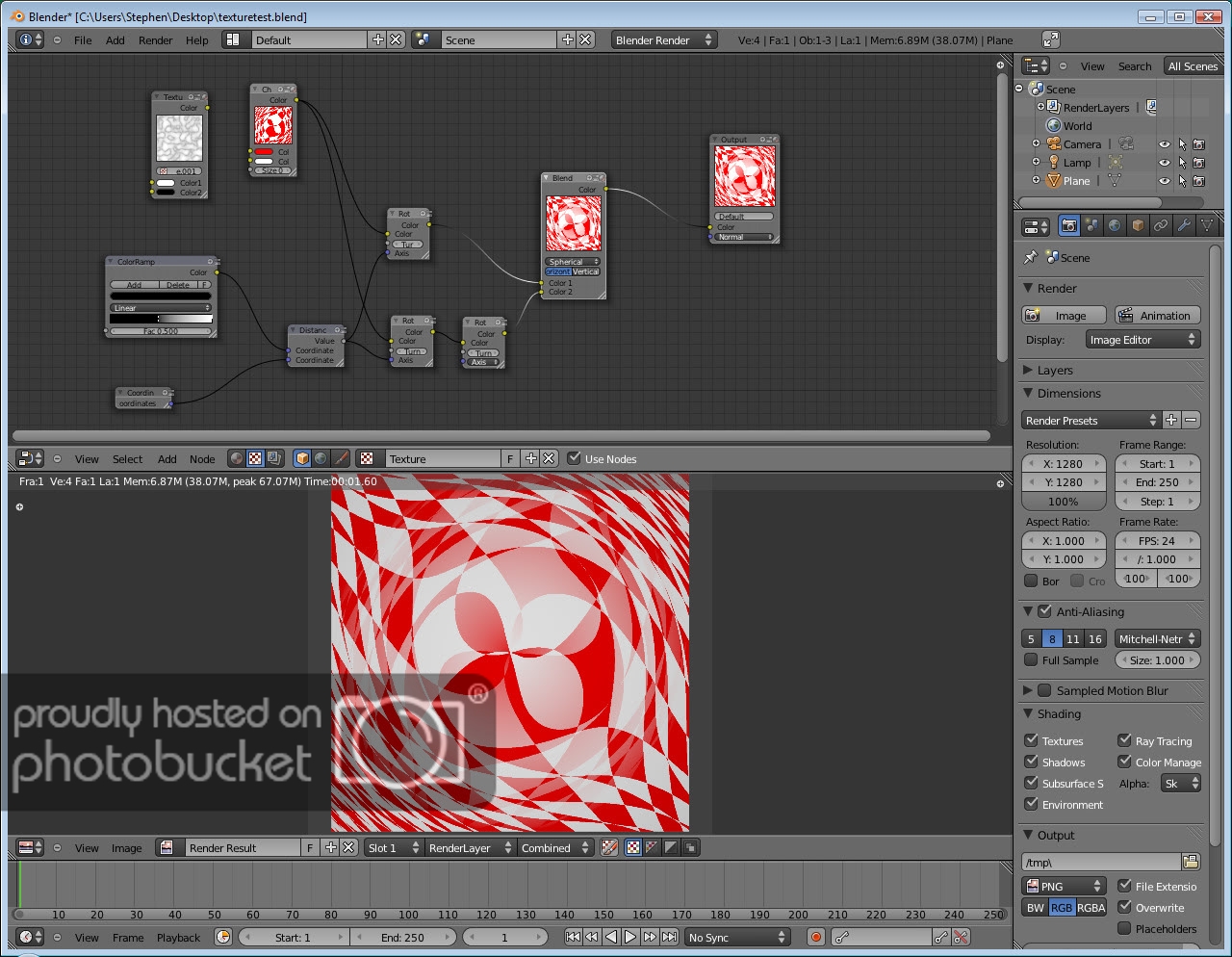The width and height of the screenshot is (1232, 957).
Task: Uncheck the Ray Tracing shading option
Action: pyautogui.click(x=1124, y=741)
